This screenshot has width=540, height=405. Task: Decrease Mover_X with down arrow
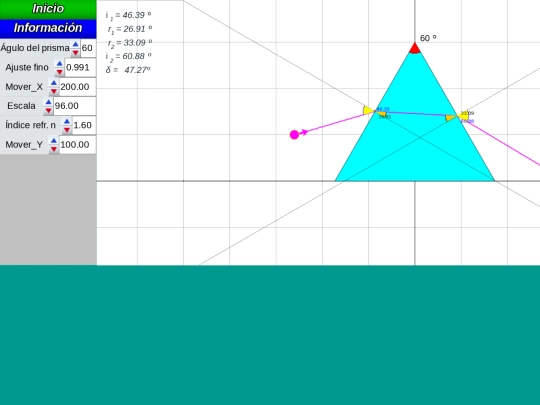point(53,91)
